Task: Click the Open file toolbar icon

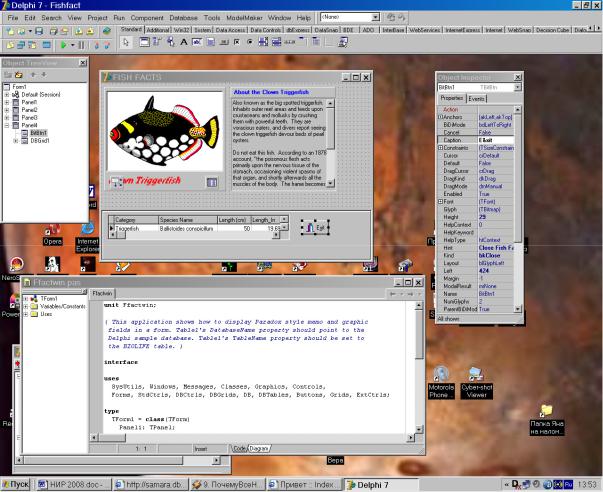Action: coord(21,31)
